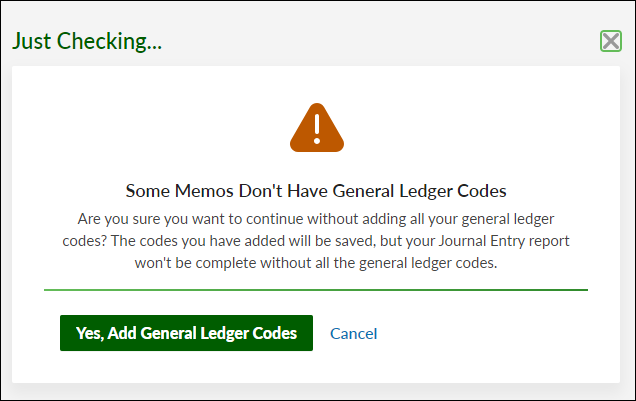Click the phrase "general ledger codes." ending the message
636x401 pixels.
pos(428,263)
